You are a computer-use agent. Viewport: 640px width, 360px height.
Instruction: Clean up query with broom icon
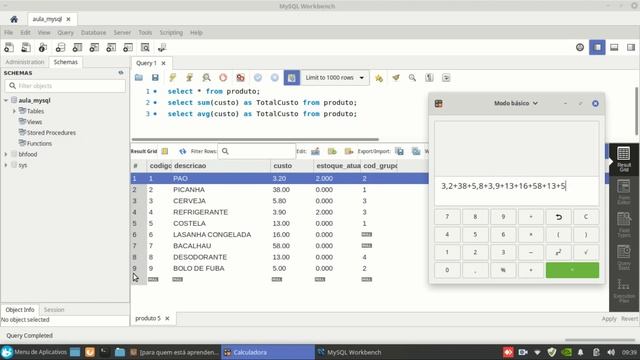click(x=396, y=78)
